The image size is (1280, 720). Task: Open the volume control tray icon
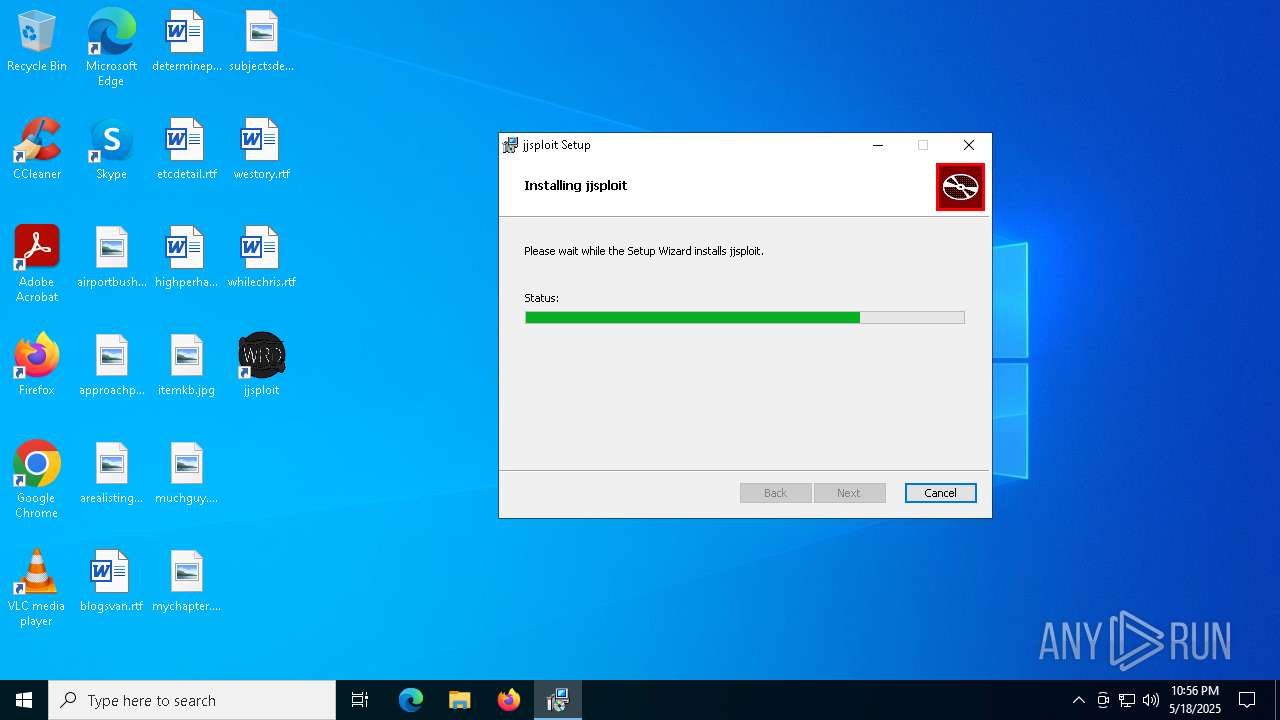(x=1151, y=700)
